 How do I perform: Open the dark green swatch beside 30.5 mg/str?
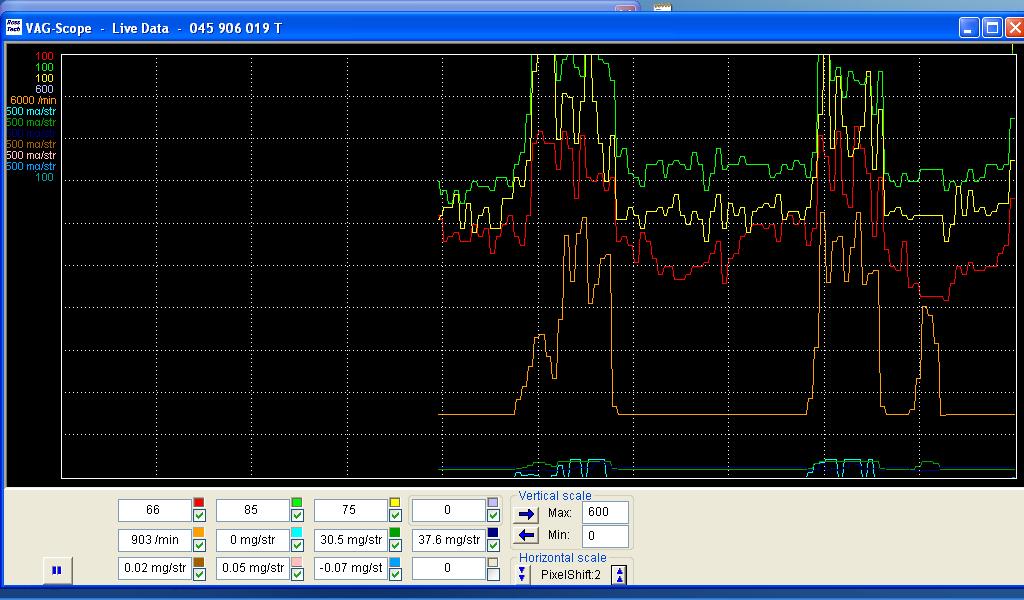coord(394,532)
